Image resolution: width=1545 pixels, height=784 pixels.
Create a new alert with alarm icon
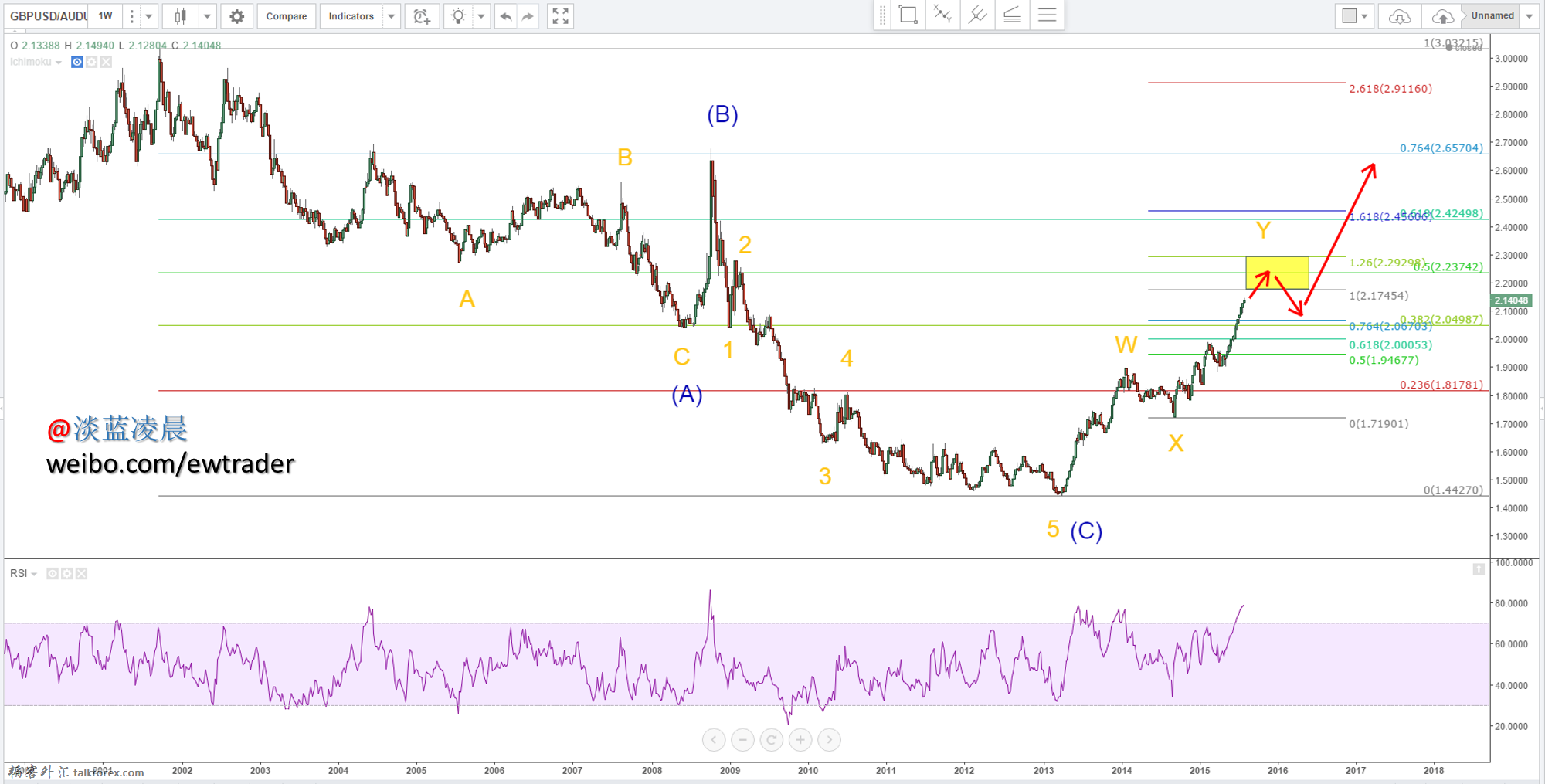[422, 16]
